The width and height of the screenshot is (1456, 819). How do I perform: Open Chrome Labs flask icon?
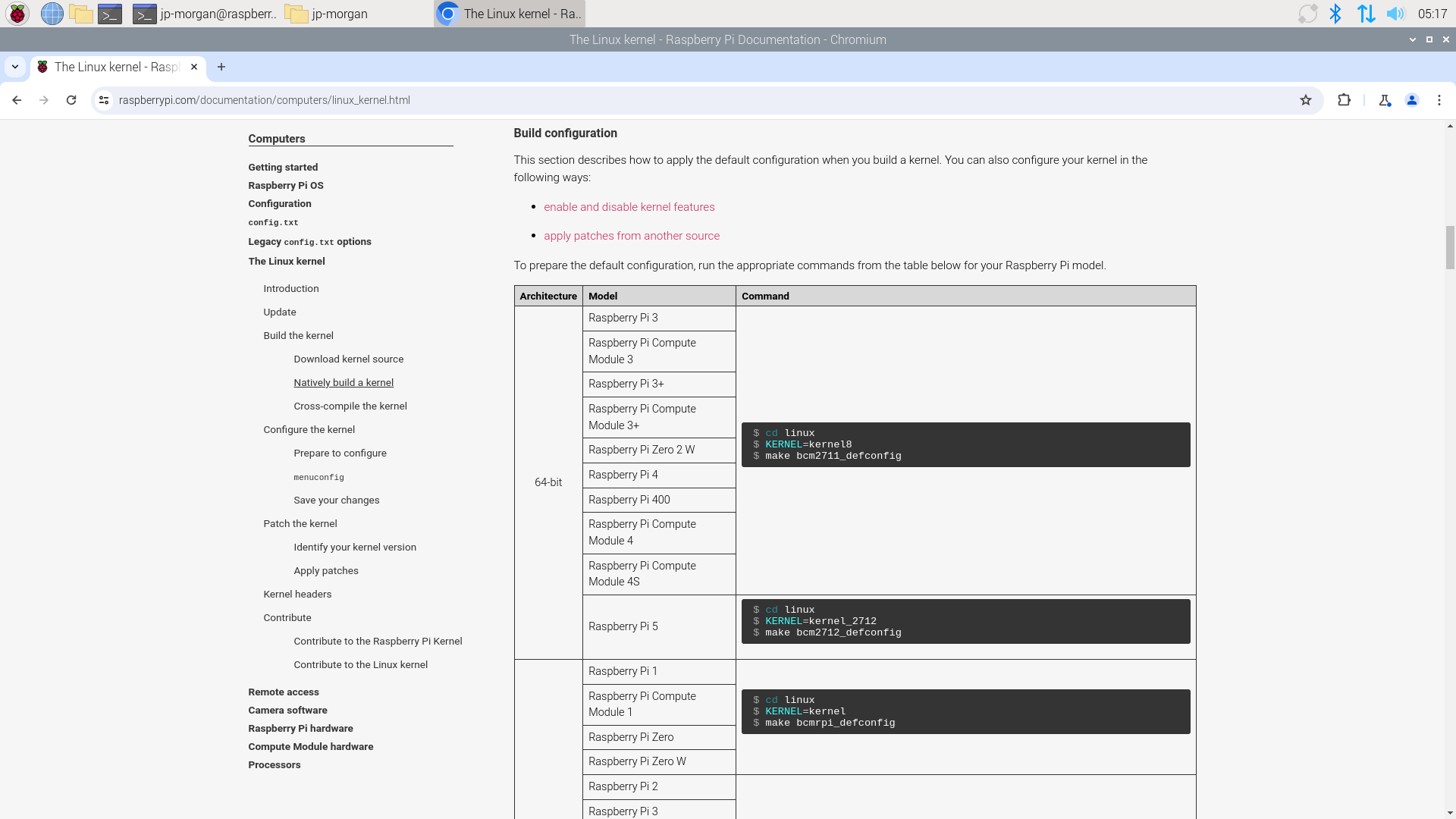1385,100
